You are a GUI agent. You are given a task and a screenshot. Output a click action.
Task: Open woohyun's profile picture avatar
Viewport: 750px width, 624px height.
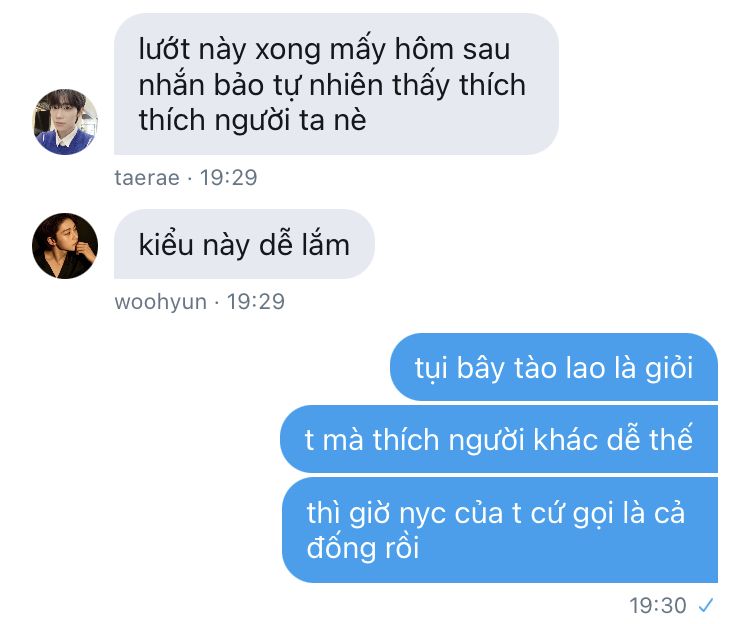point(65,246)
